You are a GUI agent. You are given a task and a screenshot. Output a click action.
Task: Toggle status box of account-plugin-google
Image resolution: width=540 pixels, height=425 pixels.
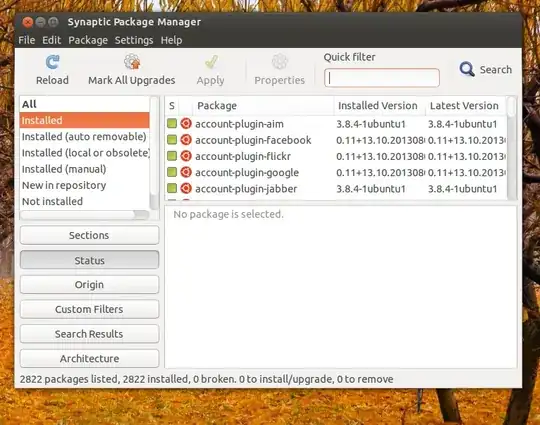pos(172,172)
